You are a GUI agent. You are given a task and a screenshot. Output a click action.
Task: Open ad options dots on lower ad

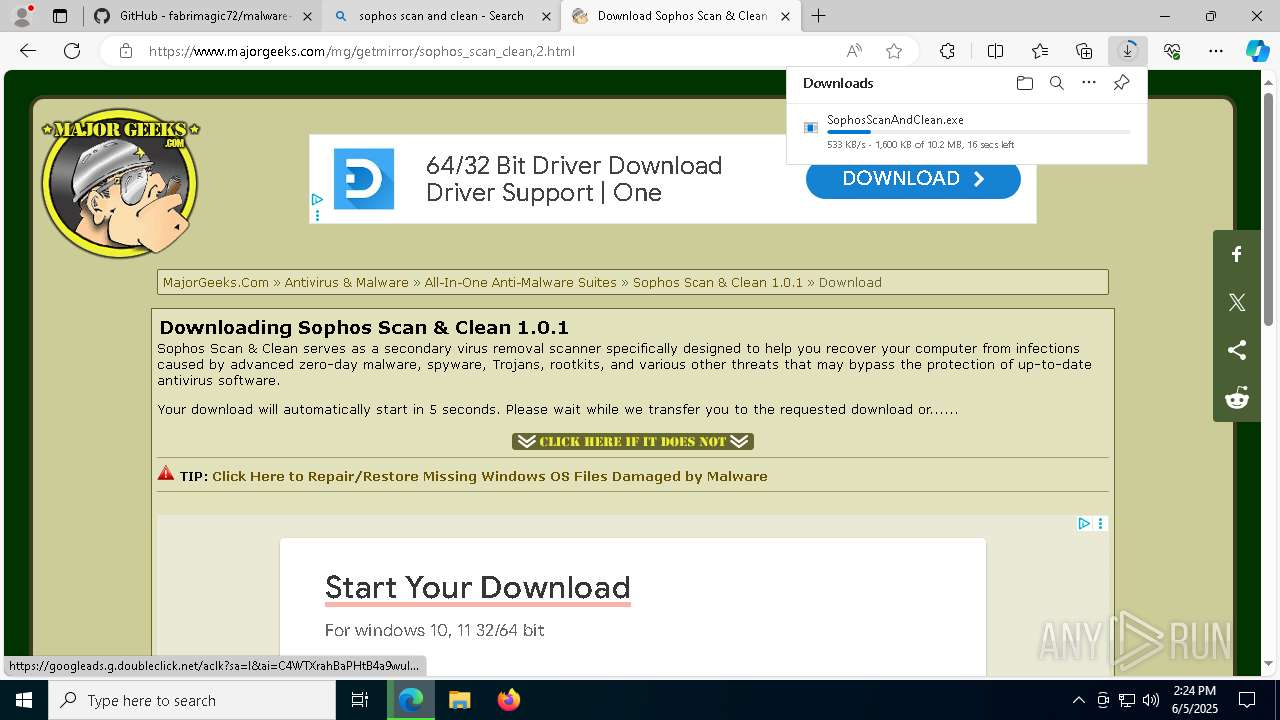1101,523
